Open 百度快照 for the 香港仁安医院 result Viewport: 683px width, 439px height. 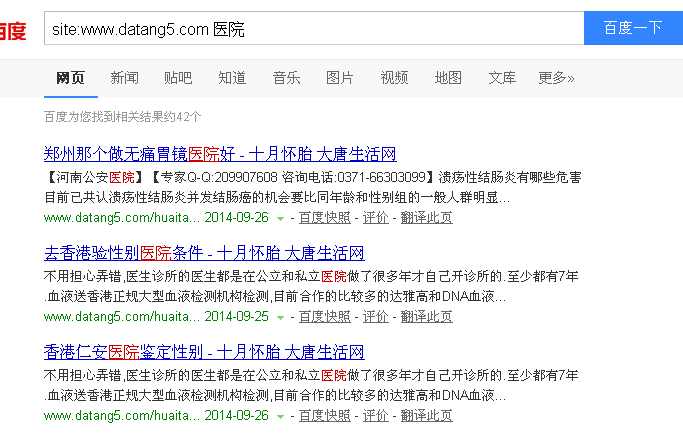click(325, 415)
